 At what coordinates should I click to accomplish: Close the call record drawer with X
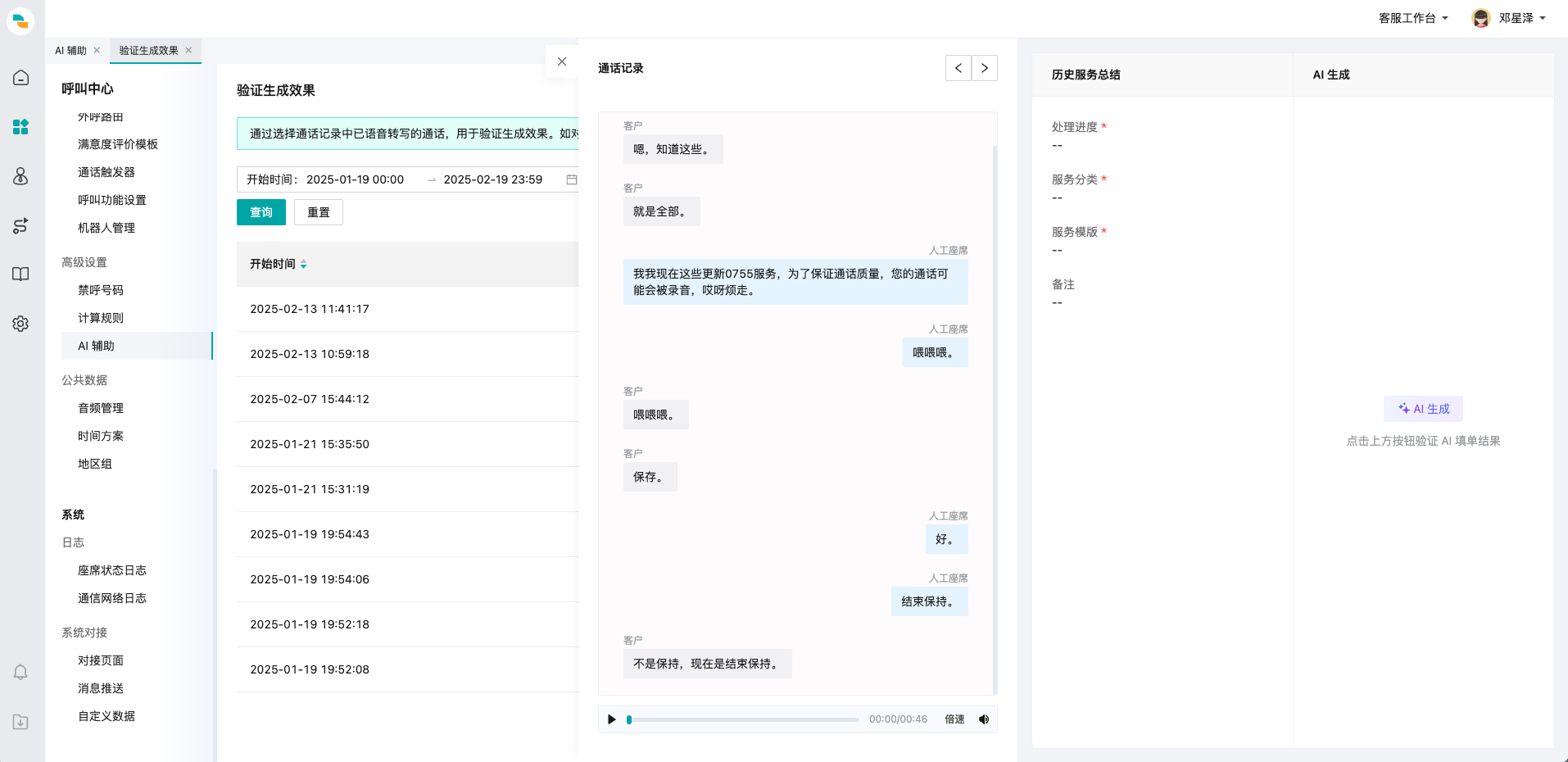pos(562,61)
